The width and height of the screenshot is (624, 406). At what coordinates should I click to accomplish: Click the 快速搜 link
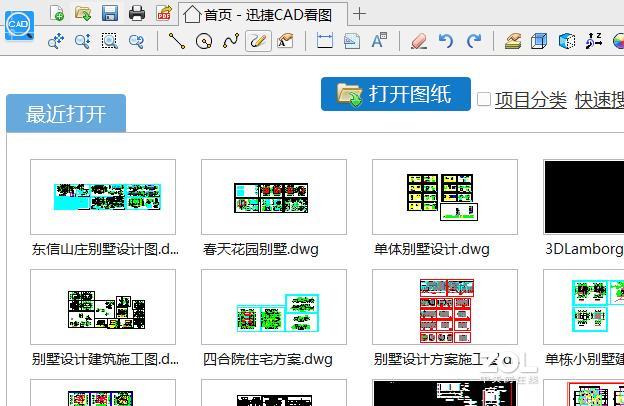599,100
